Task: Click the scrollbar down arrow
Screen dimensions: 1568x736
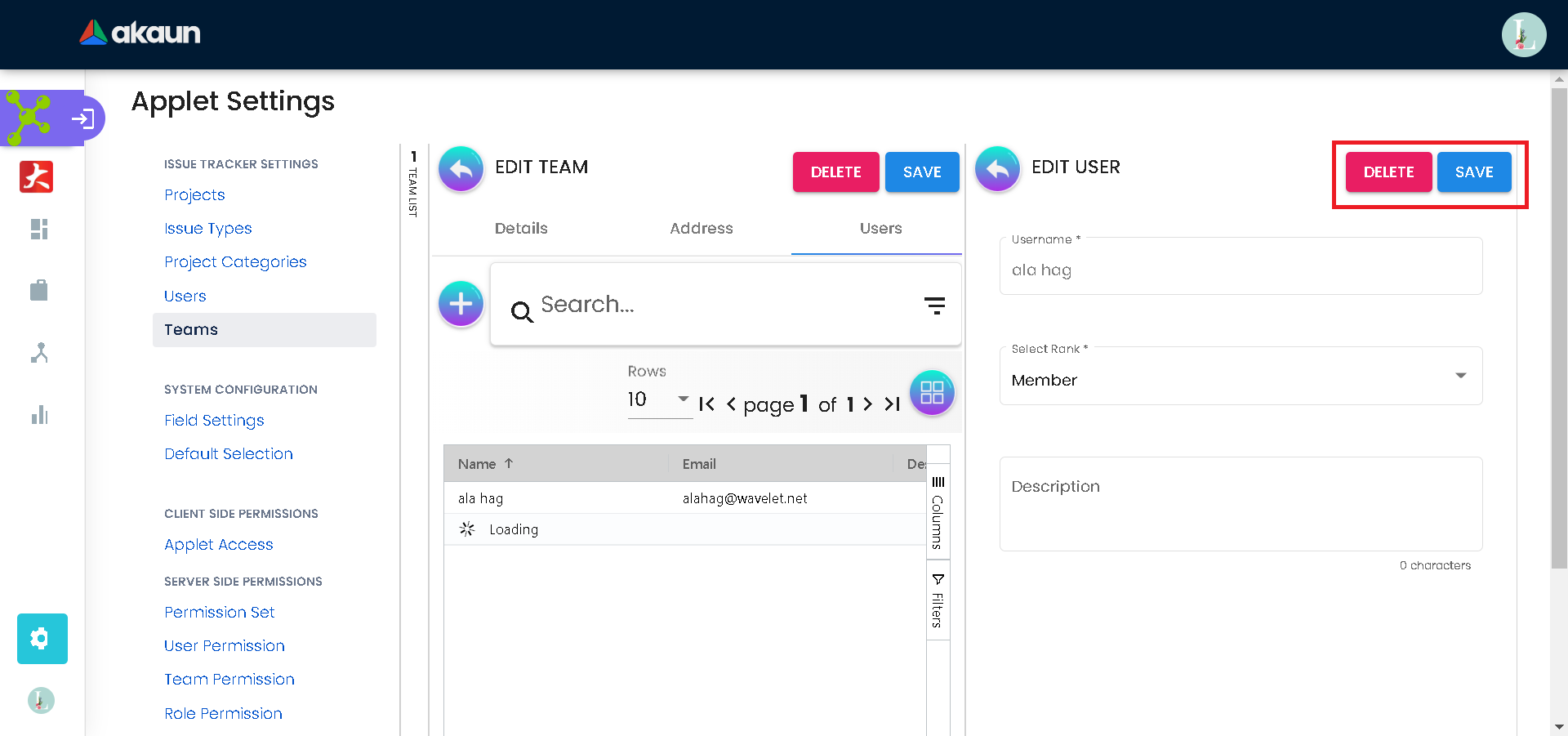Action: click(1559, 727)
